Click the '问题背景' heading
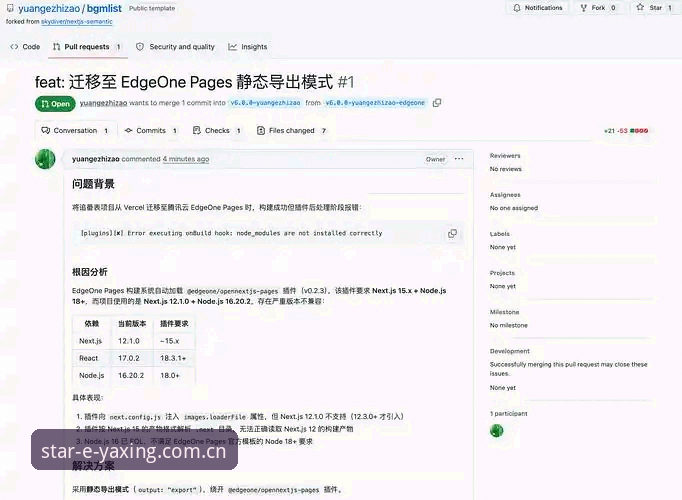 pos(93,184)
